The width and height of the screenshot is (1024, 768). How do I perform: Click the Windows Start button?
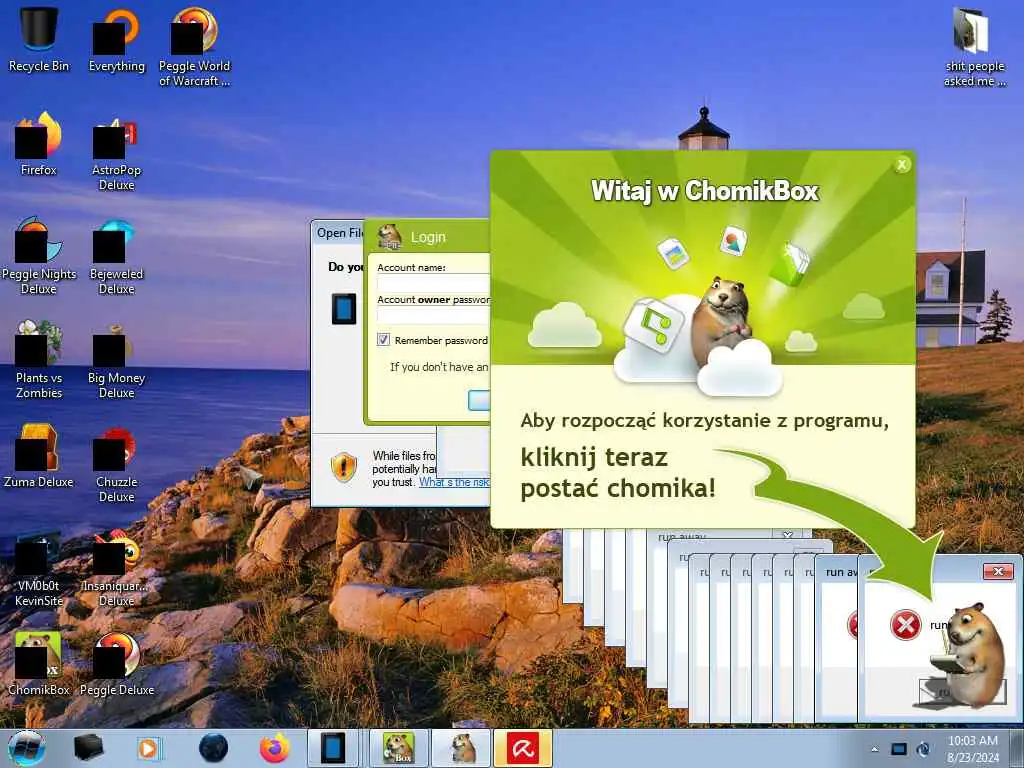(26, 748)
